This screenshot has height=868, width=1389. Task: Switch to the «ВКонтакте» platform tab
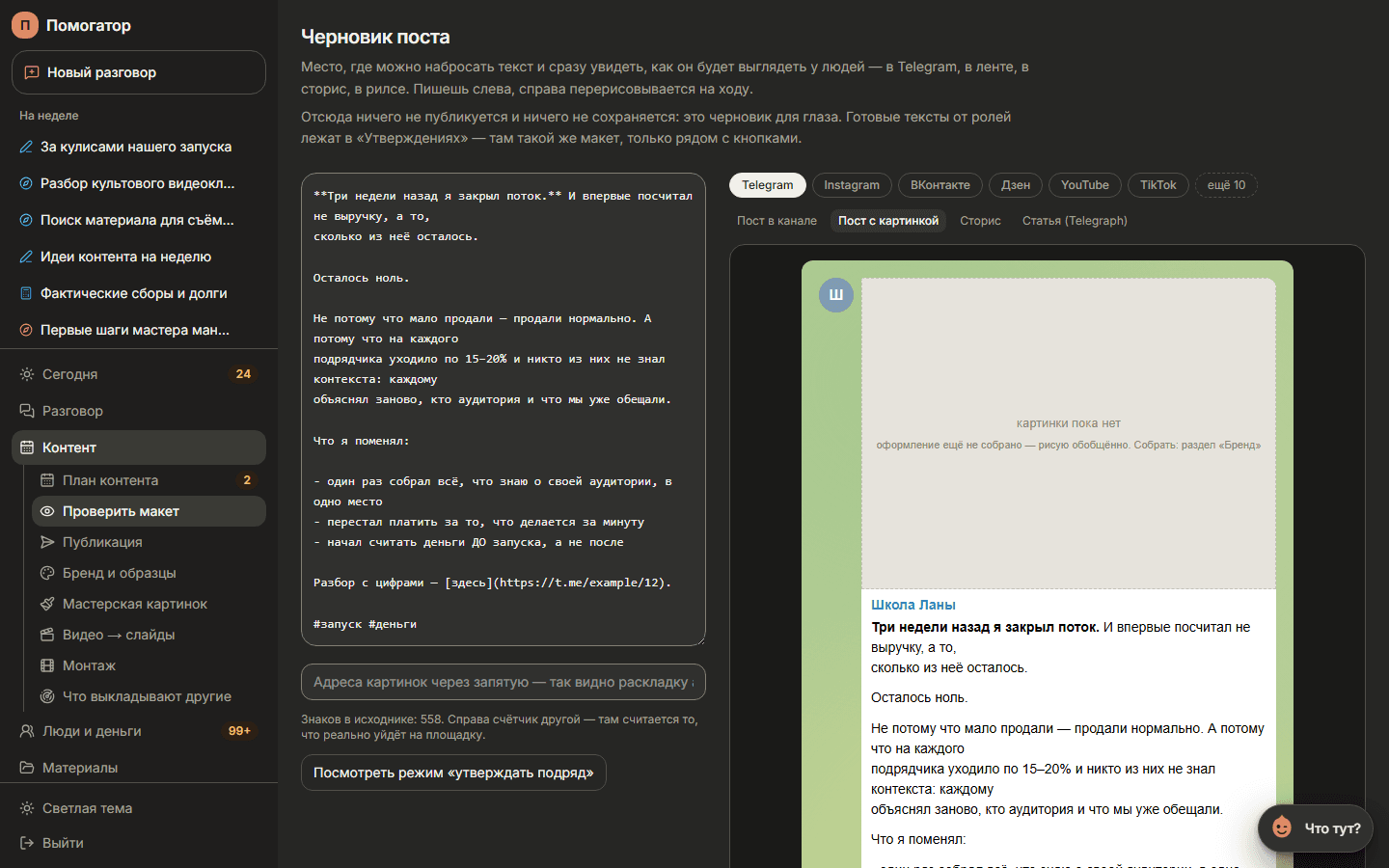[x=940, y=185]
